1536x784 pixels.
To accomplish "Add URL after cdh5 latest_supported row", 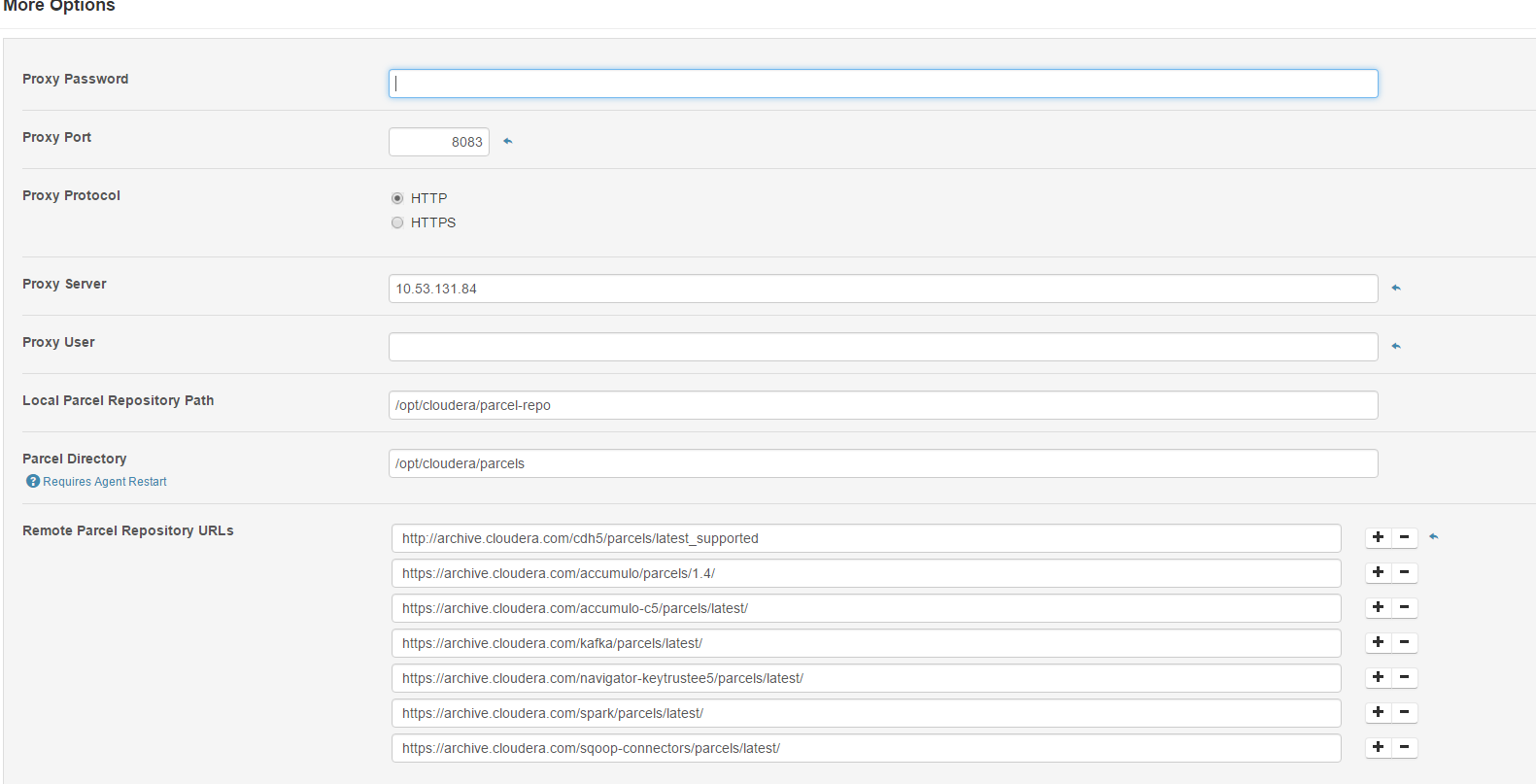I will 1378,537.
